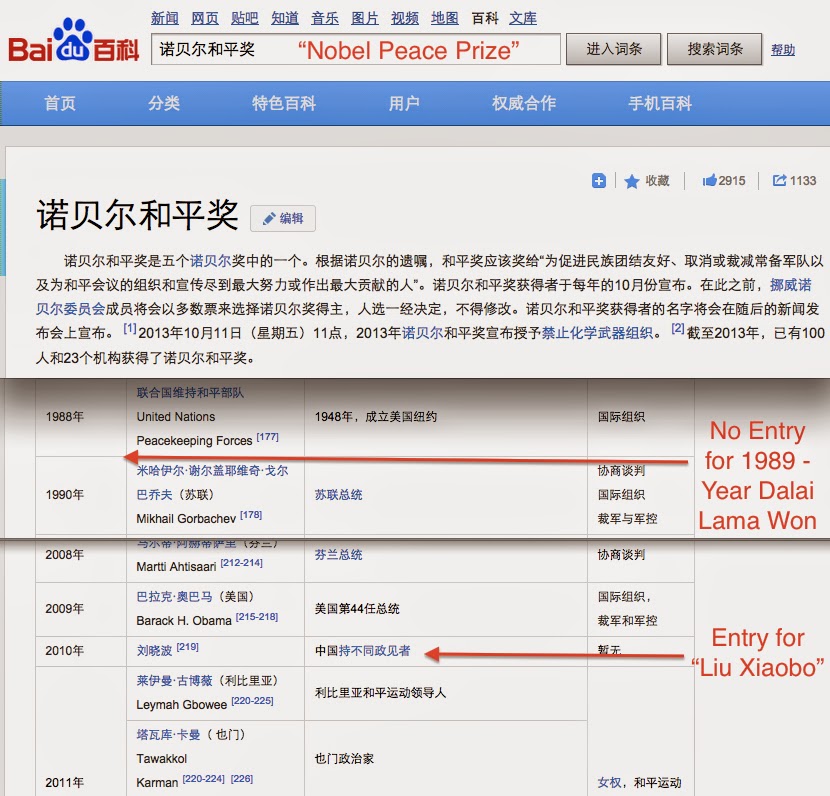Open the 用户 users tab
830x796 pixels.
pos(404,103)
